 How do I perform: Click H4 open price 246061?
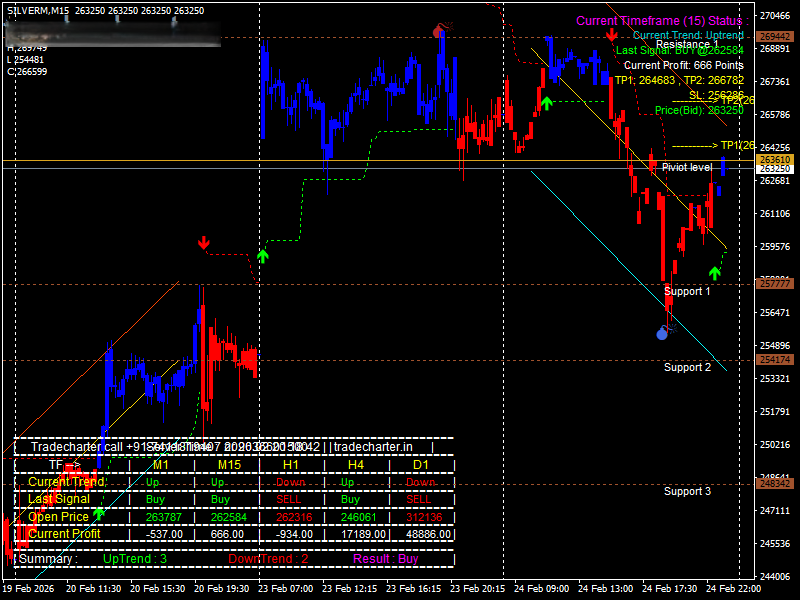point(359,517)
